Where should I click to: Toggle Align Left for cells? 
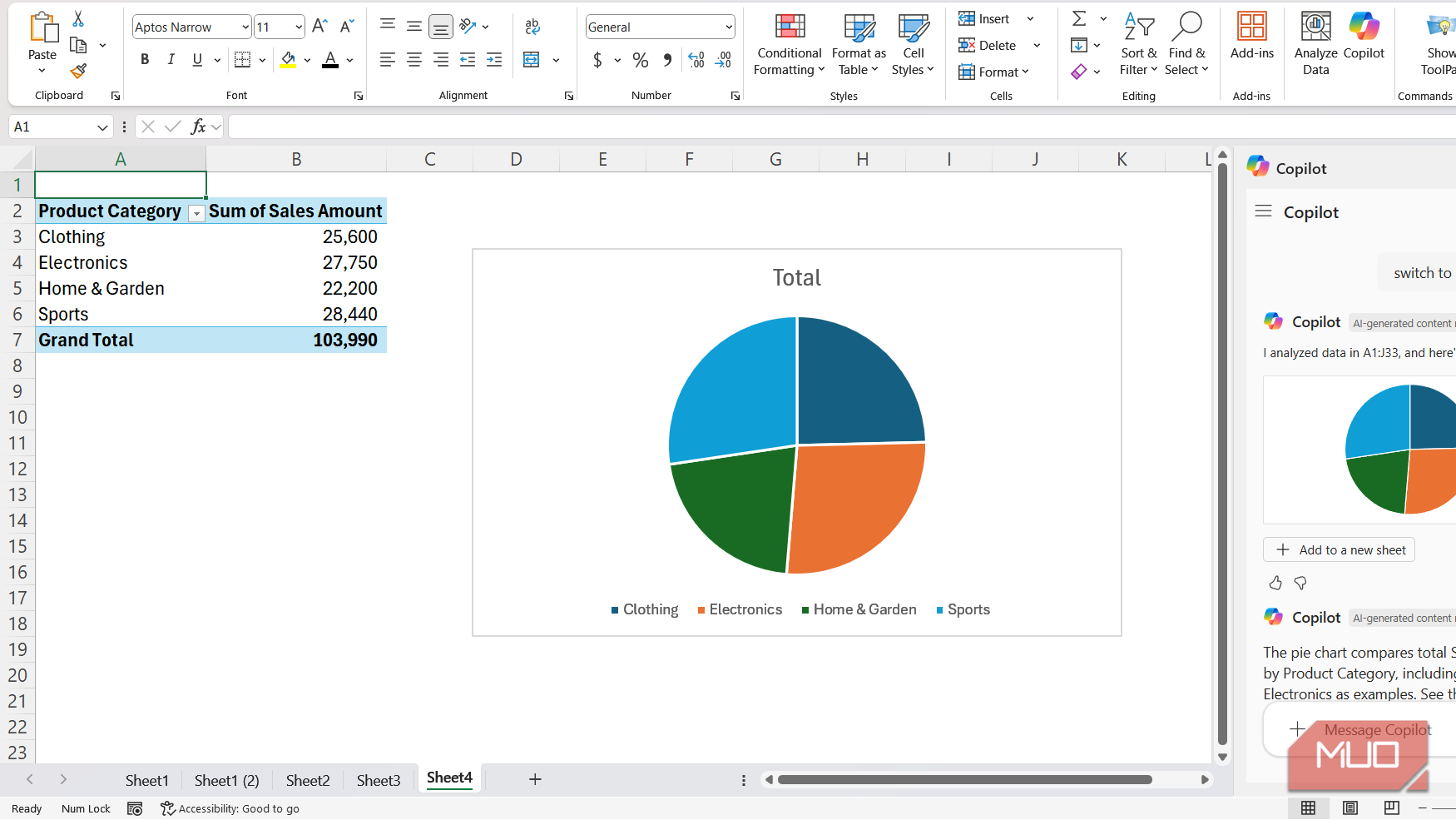click(x=387, y=59)
